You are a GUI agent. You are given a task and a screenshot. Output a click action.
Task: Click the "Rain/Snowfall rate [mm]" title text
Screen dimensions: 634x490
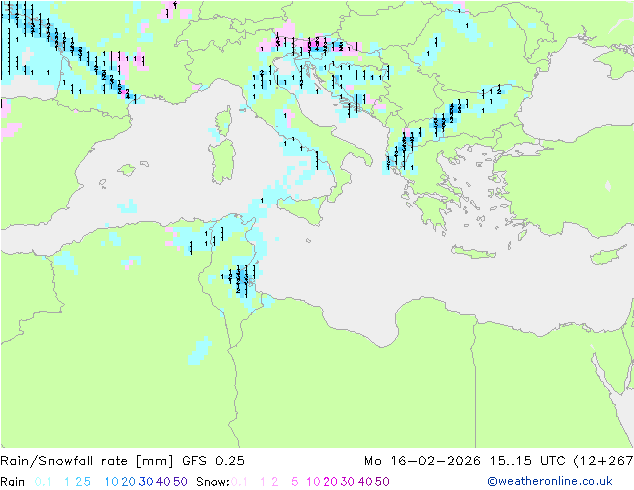pos(87,461)
